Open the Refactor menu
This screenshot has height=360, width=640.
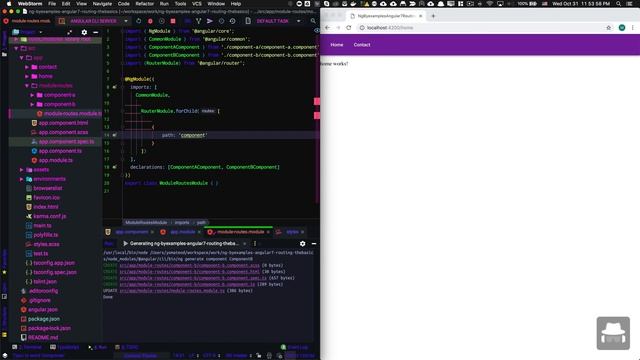(144, 4)
